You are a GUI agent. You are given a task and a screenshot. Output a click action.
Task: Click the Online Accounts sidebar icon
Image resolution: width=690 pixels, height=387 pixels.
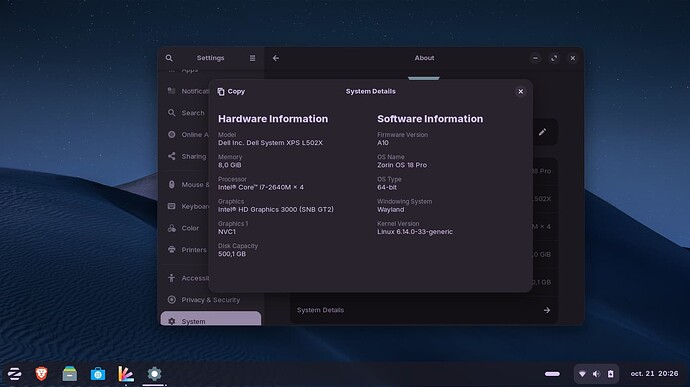[x=172, y=135]
